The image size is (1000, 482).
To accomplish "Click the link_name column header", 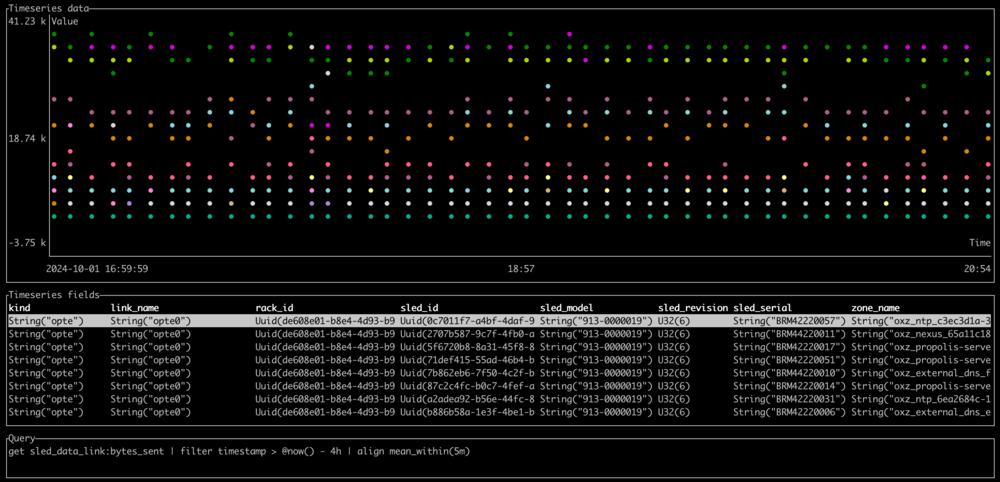I will click(134, 308).
